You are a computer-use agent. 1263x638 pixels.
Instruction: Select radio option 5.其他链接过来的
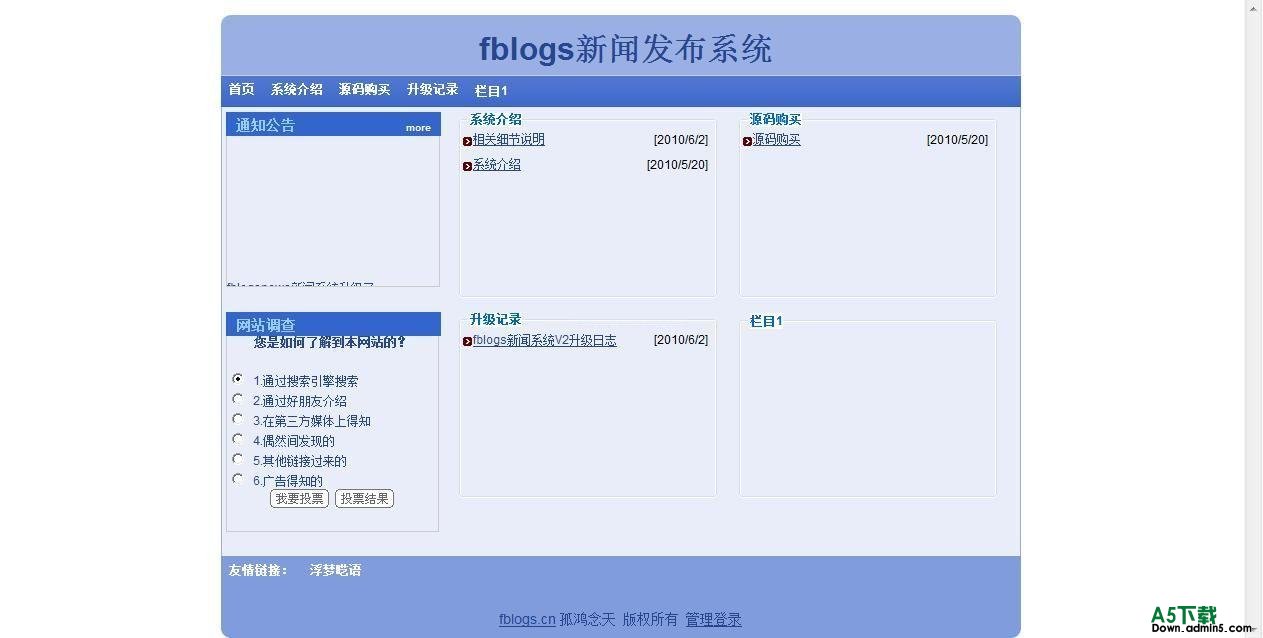(238, 459)
